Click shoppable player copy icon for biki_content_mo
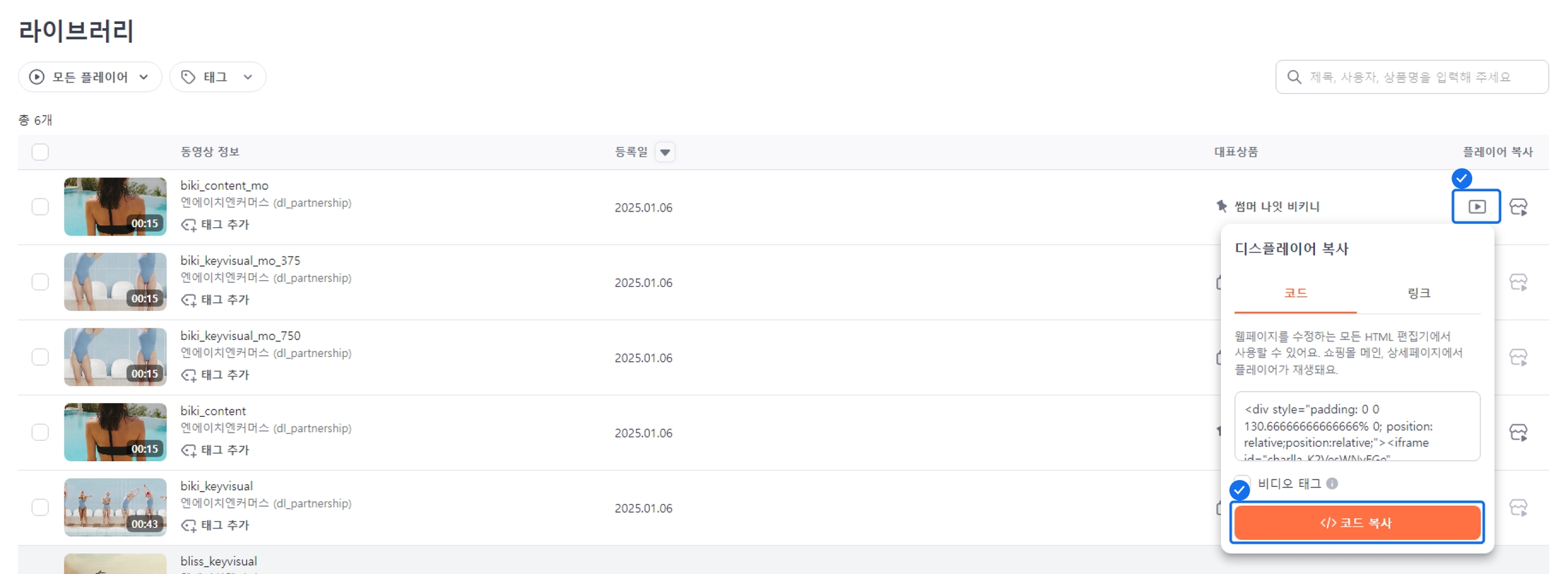The image size is (1568, 574). pyautogui.click(x=1518, y=207)
